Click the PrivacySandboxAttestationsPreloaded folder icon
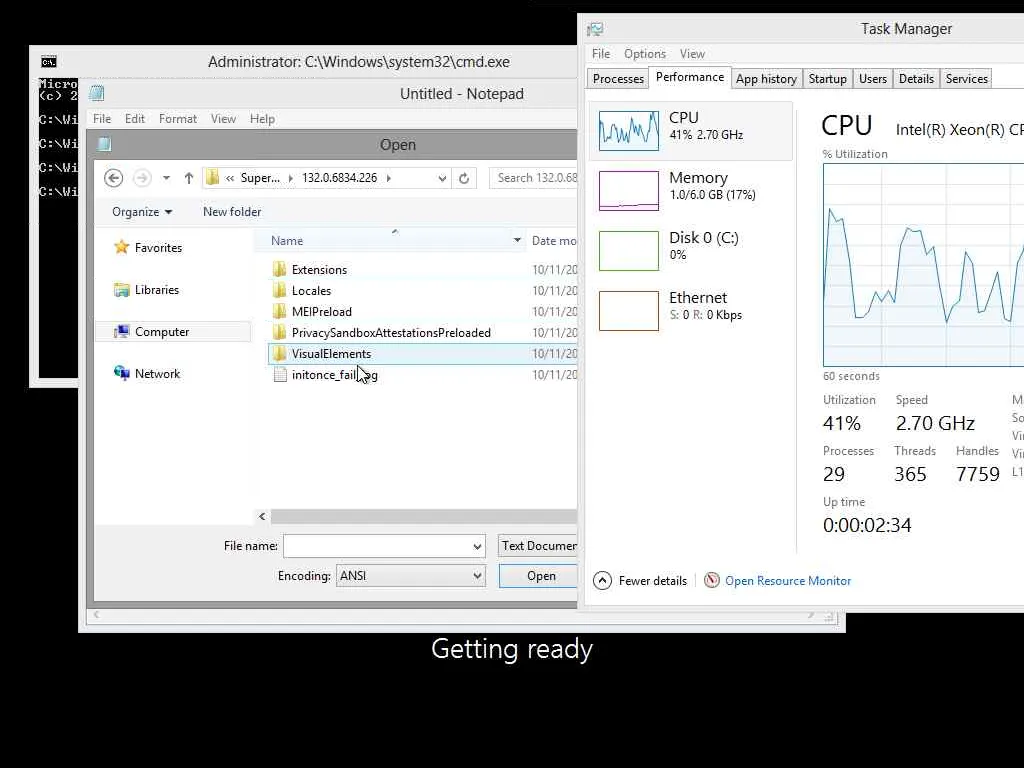This screenshot has height=768, width=1024. click(280, 332)
